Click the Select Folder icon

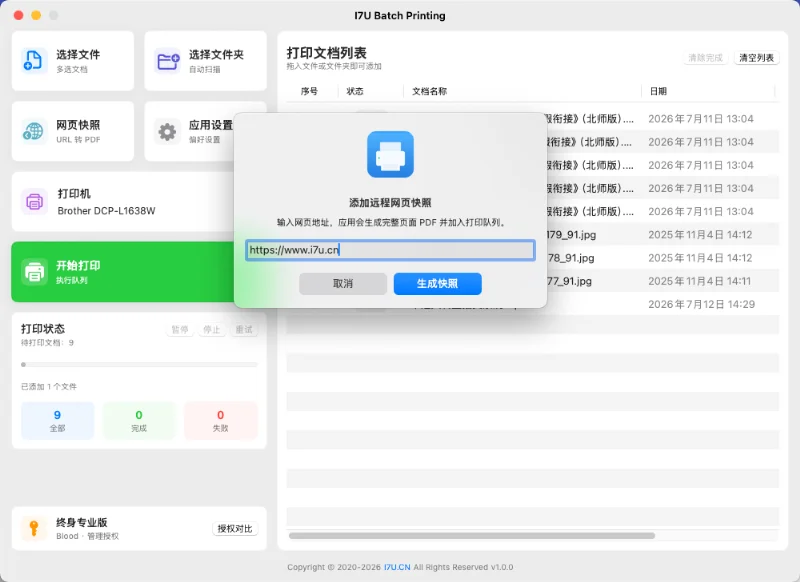point(167,61)
